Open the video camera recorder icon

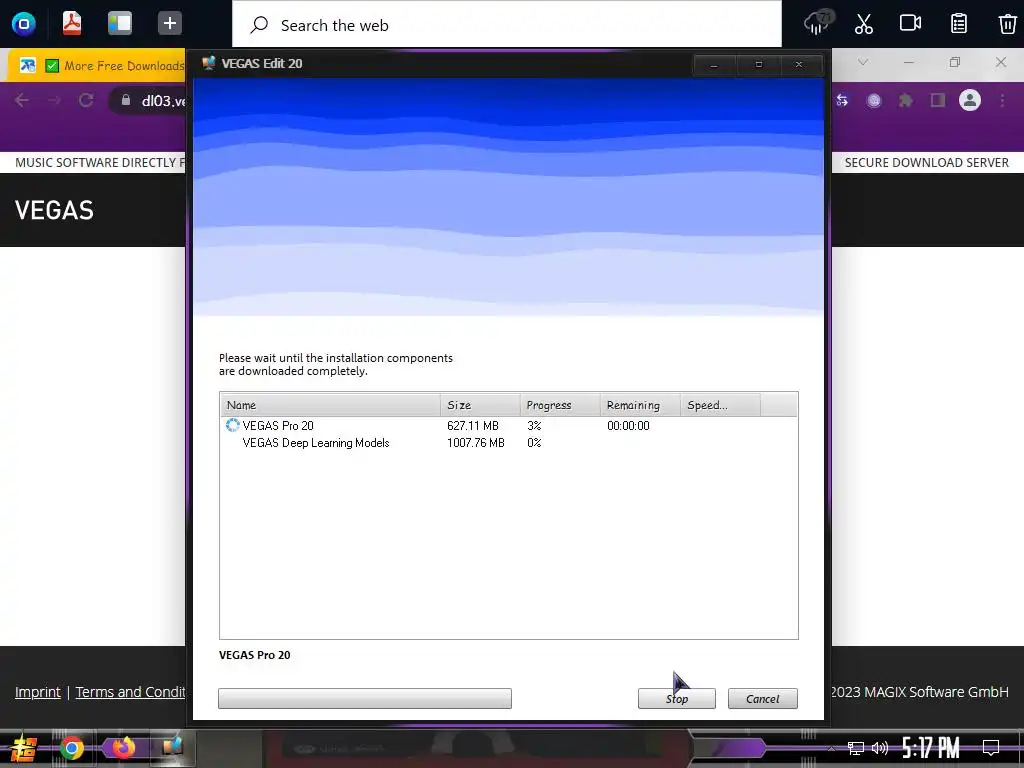[x=910, y=23]
